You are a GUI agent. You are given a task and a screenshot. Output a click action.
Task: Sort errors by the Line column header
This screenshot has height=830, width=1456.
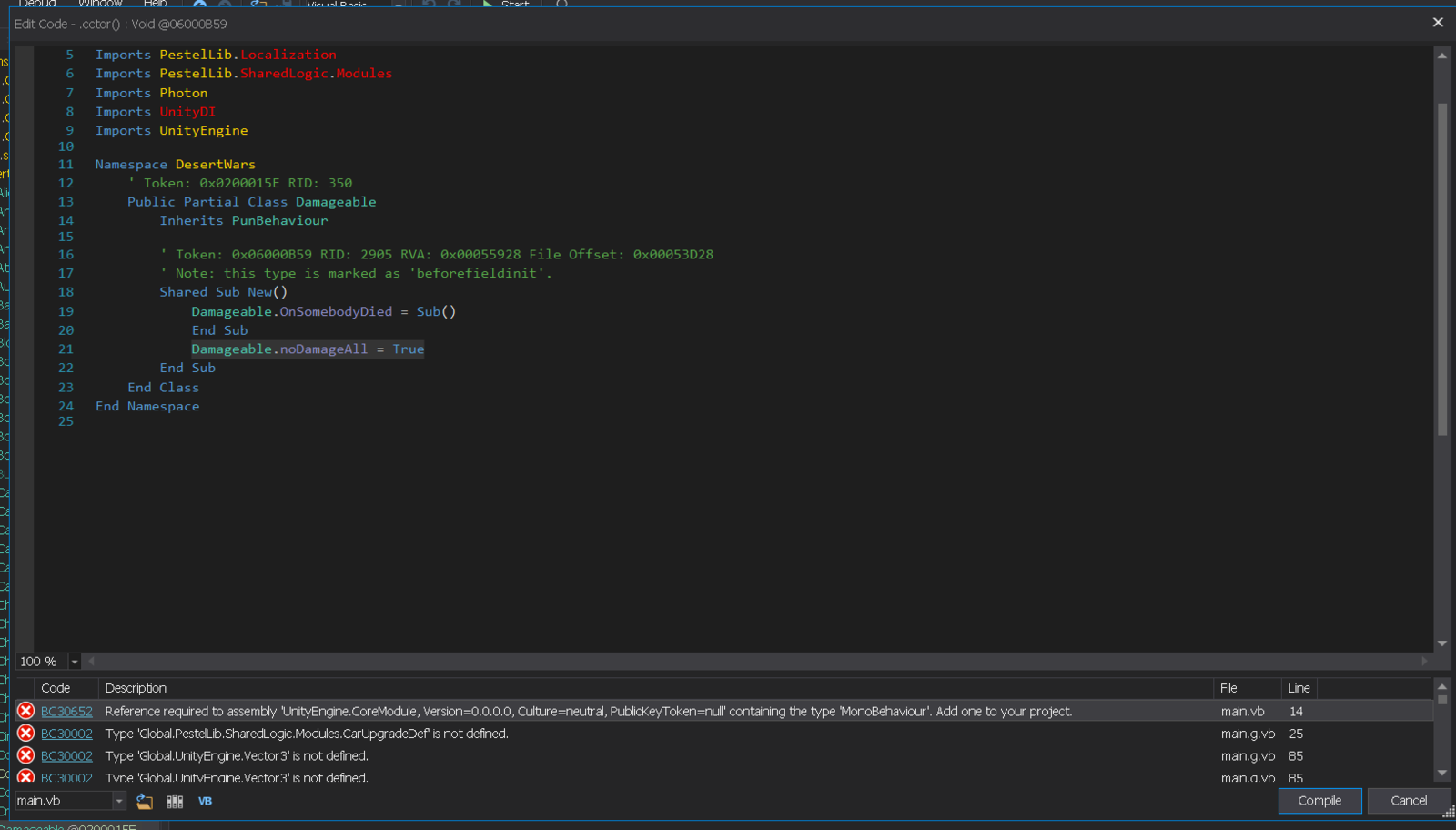(1299, 688)
